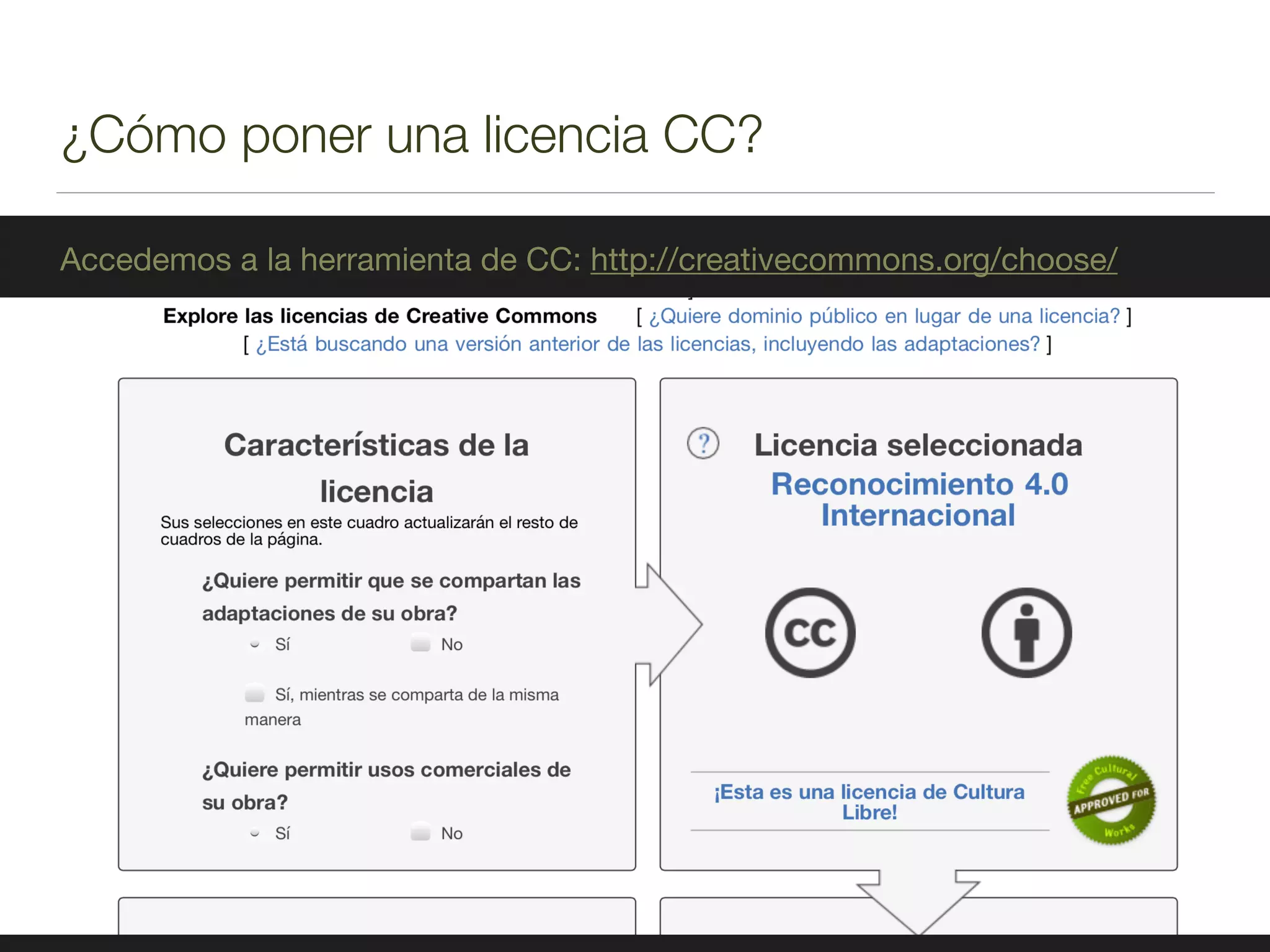Viewport: 1270px width, 952px height.
Task: Select Sí, mientras se comparta de la misma manera
Action: point(254,695)
